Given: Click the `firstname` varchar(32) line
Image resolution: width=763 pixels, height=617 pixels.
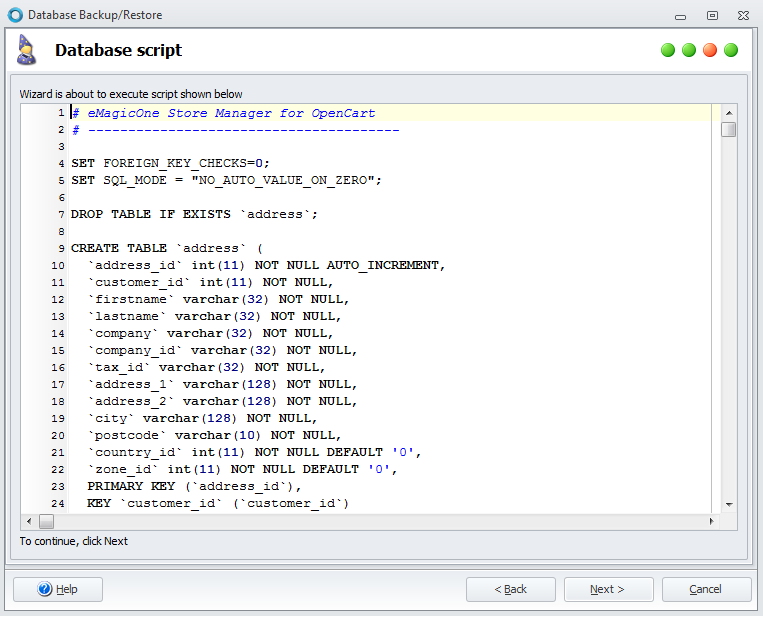Looking at the screenshot, I should (218, 299).
